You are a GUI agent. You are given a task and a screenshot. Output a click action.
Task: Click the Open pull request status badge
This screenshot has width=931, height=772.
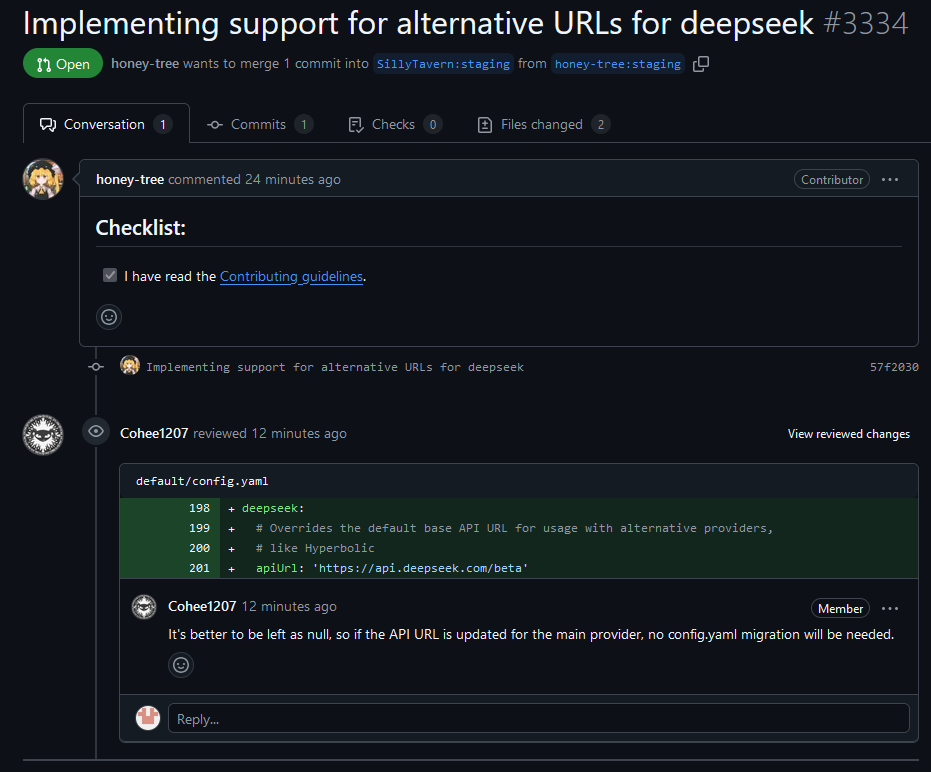(63, 64)
